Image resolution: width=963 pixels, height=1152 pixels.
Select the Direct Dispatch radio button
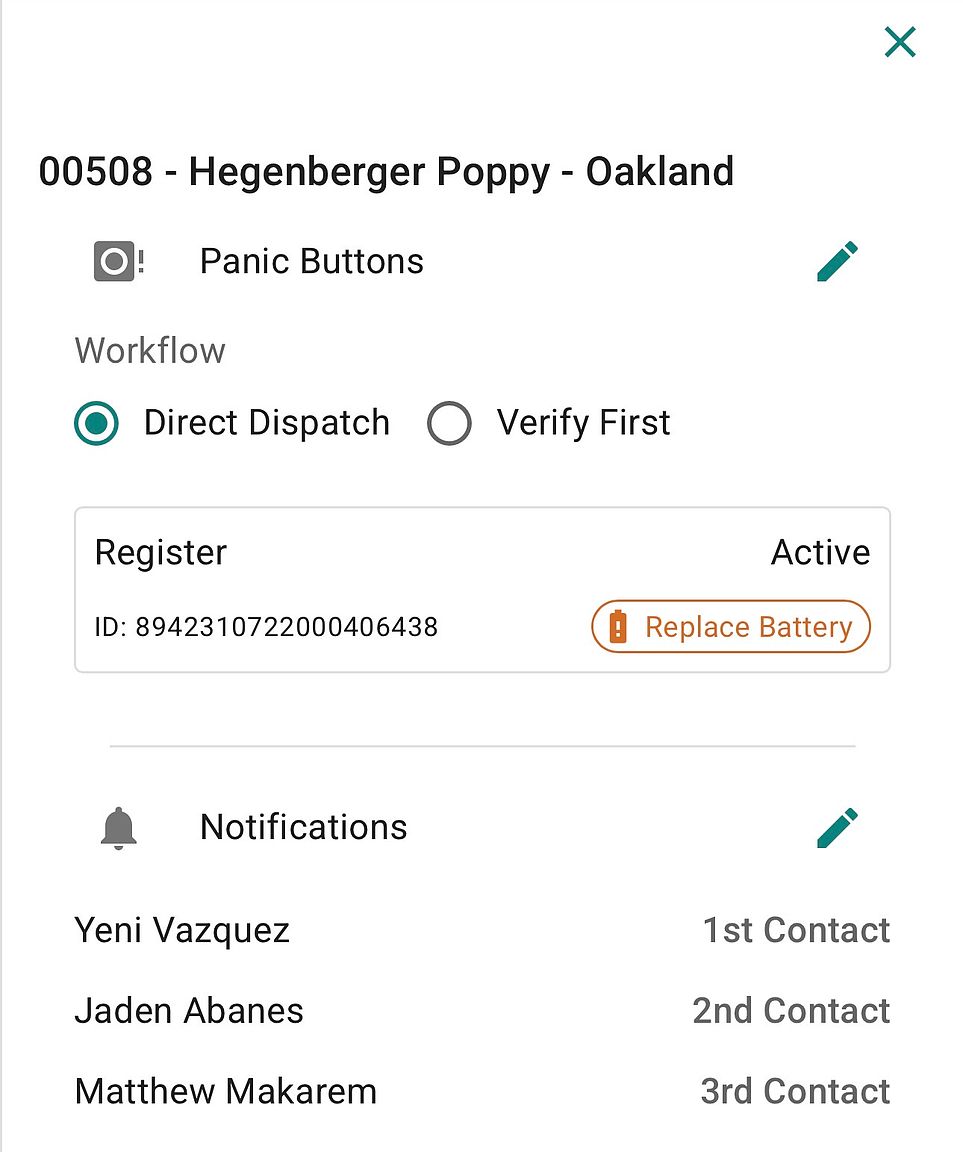click(x=96, y=423)
